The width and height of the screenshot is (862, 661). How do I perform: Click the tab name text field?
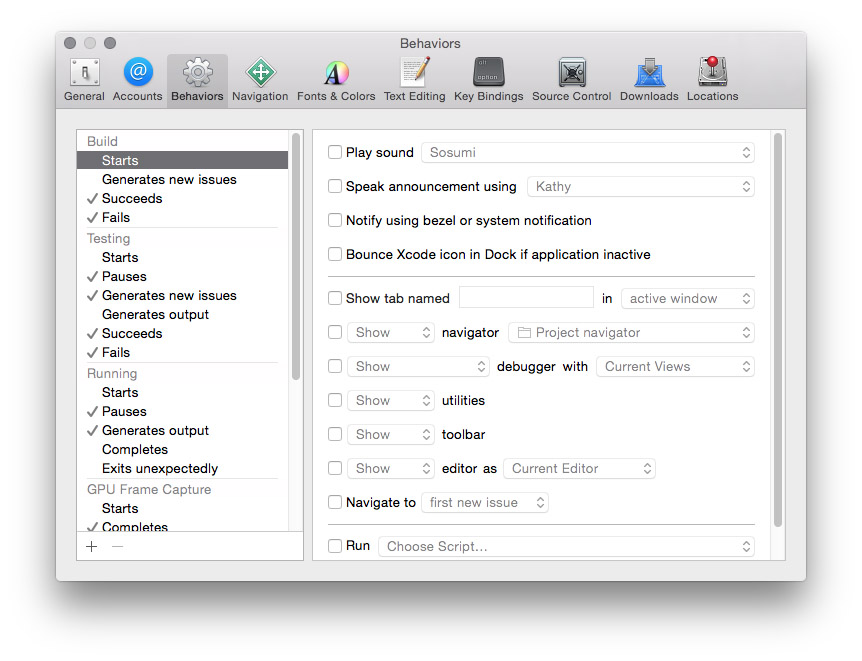click(527, 298)
